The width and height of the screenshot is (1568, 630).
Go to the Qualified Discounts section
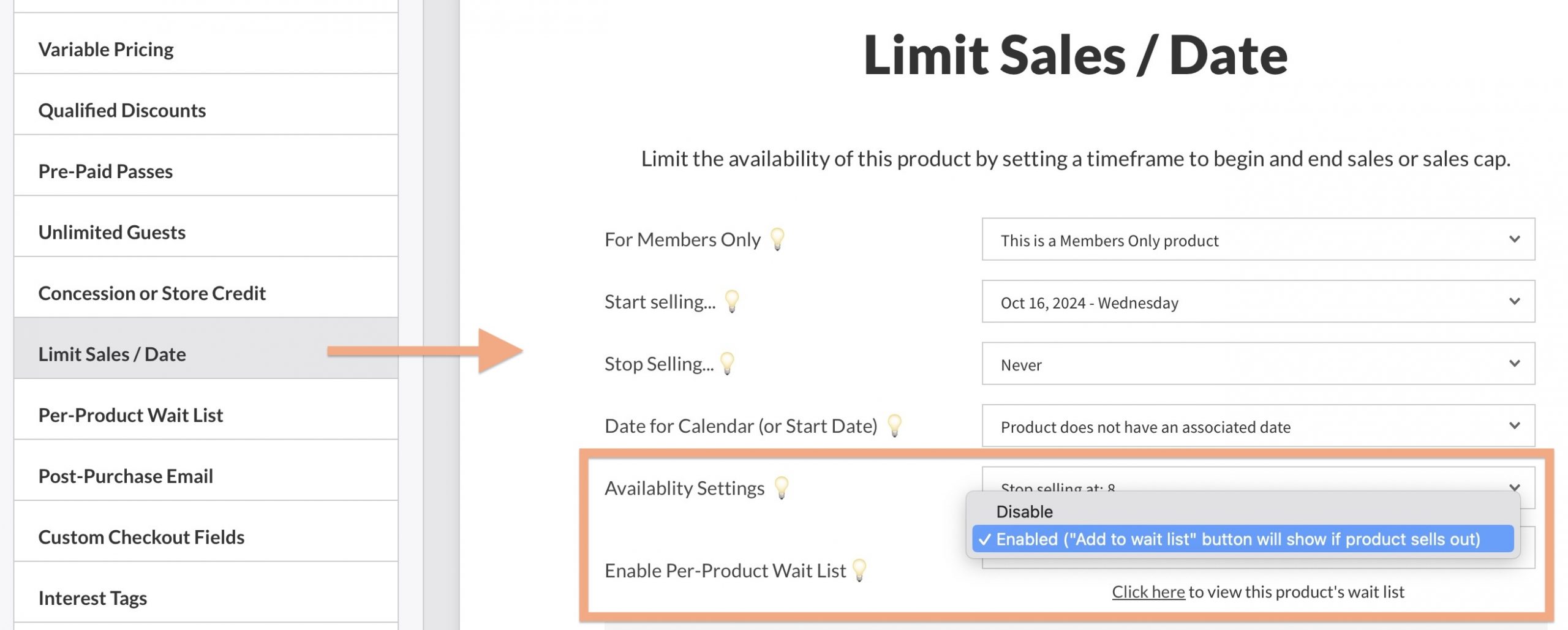click(122, 111)
